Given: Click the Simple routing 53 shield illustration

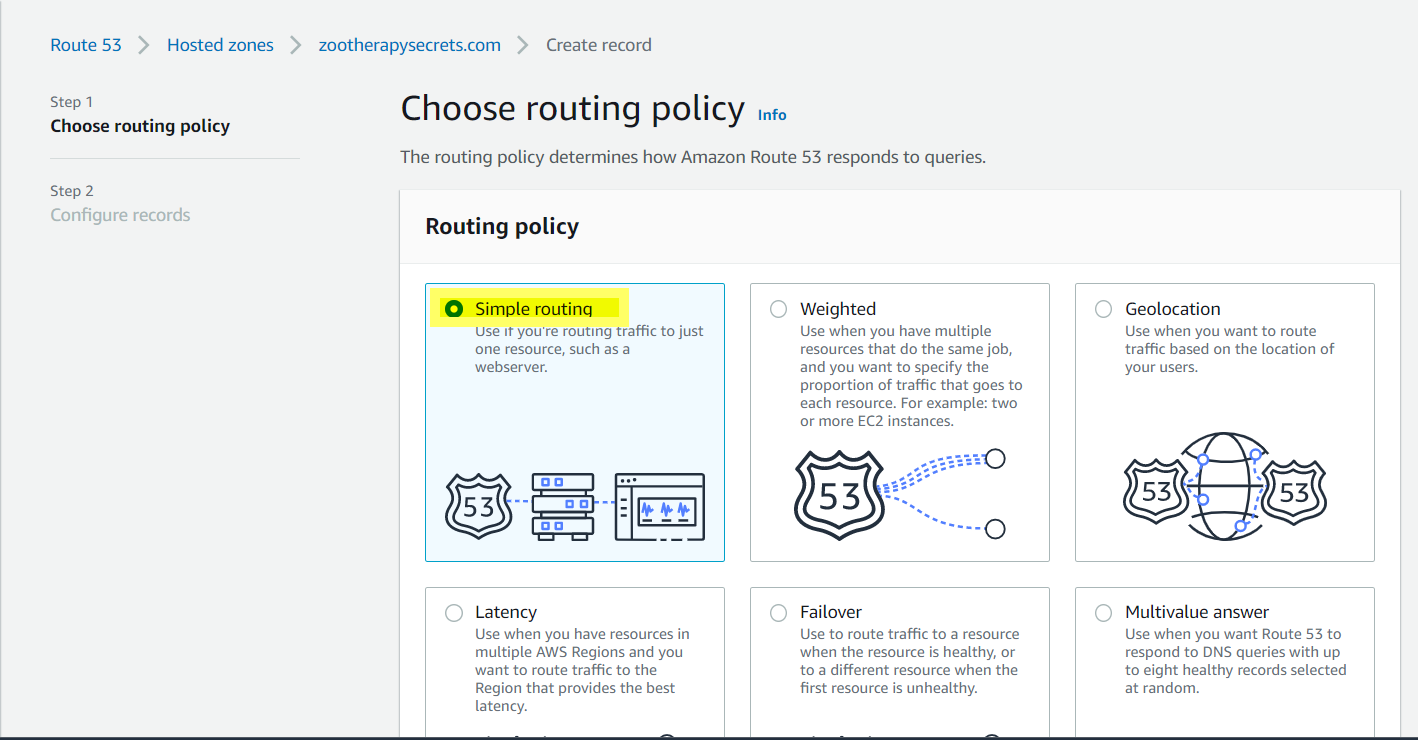Looking at the screenshot, I should click(478, 507).
